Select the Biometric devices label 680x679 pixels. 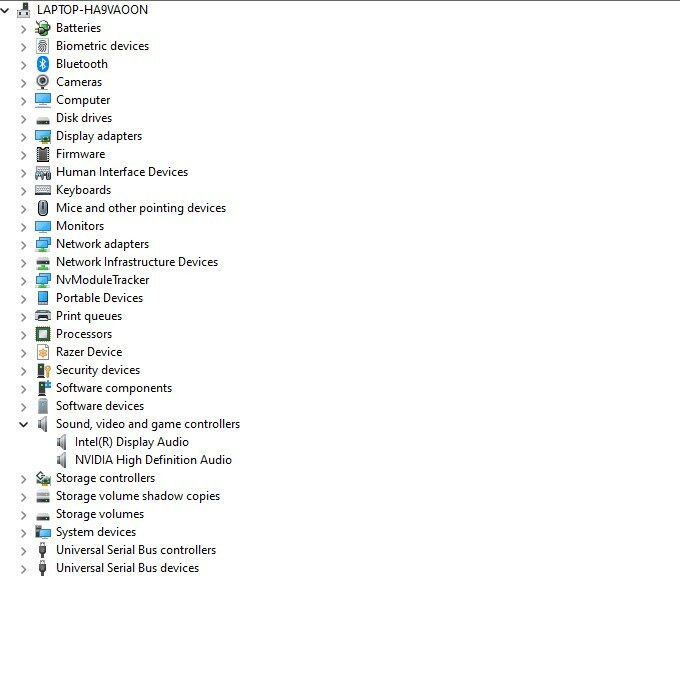pos(102,46)
